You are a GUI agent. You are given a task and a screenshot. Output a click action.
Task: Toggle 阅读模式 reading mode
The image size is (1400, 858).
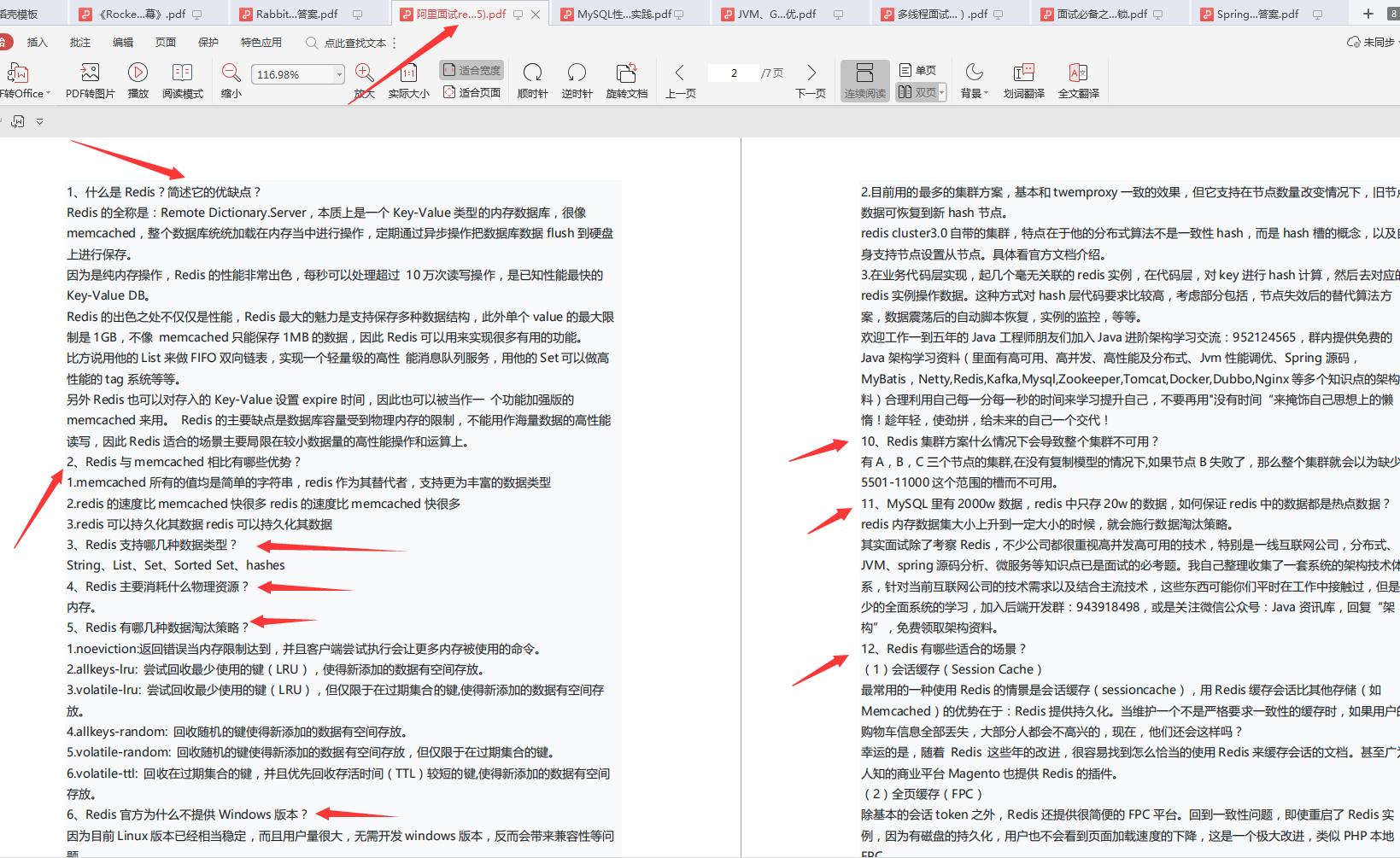183,80
